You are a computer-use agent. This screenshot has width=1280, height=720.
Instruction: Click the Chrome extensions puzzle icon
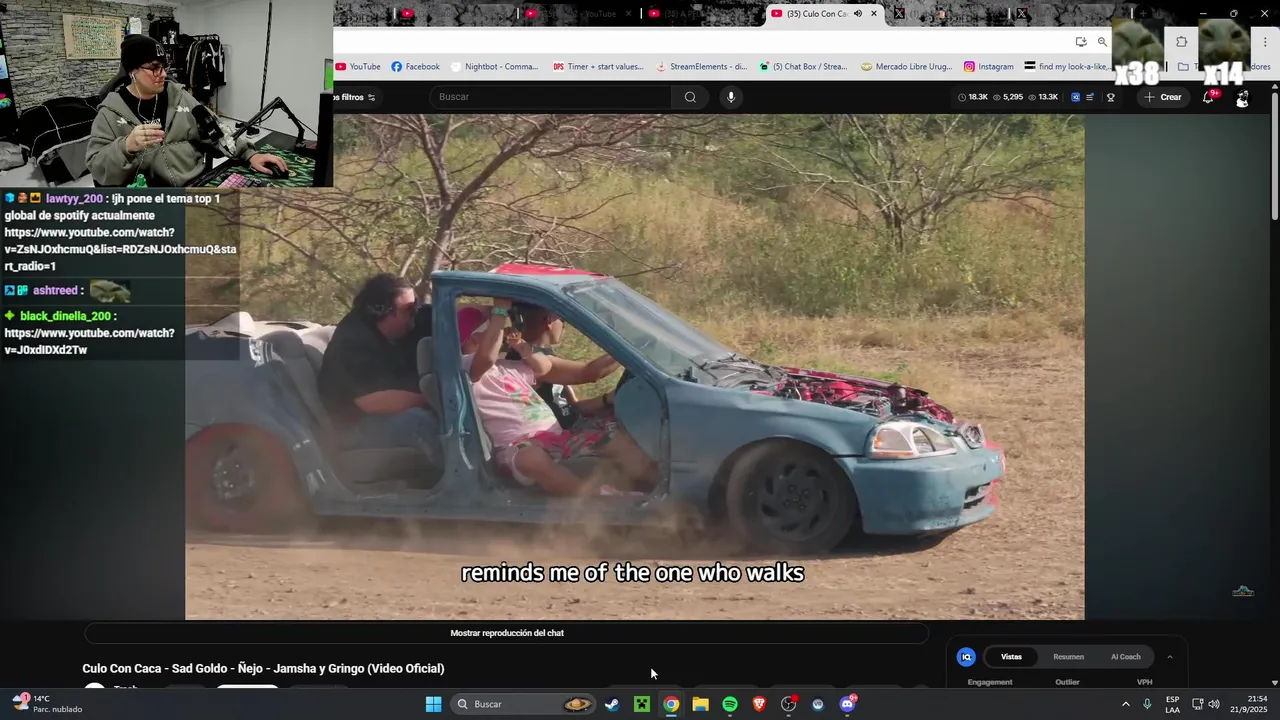click(x=1181, y=41)
